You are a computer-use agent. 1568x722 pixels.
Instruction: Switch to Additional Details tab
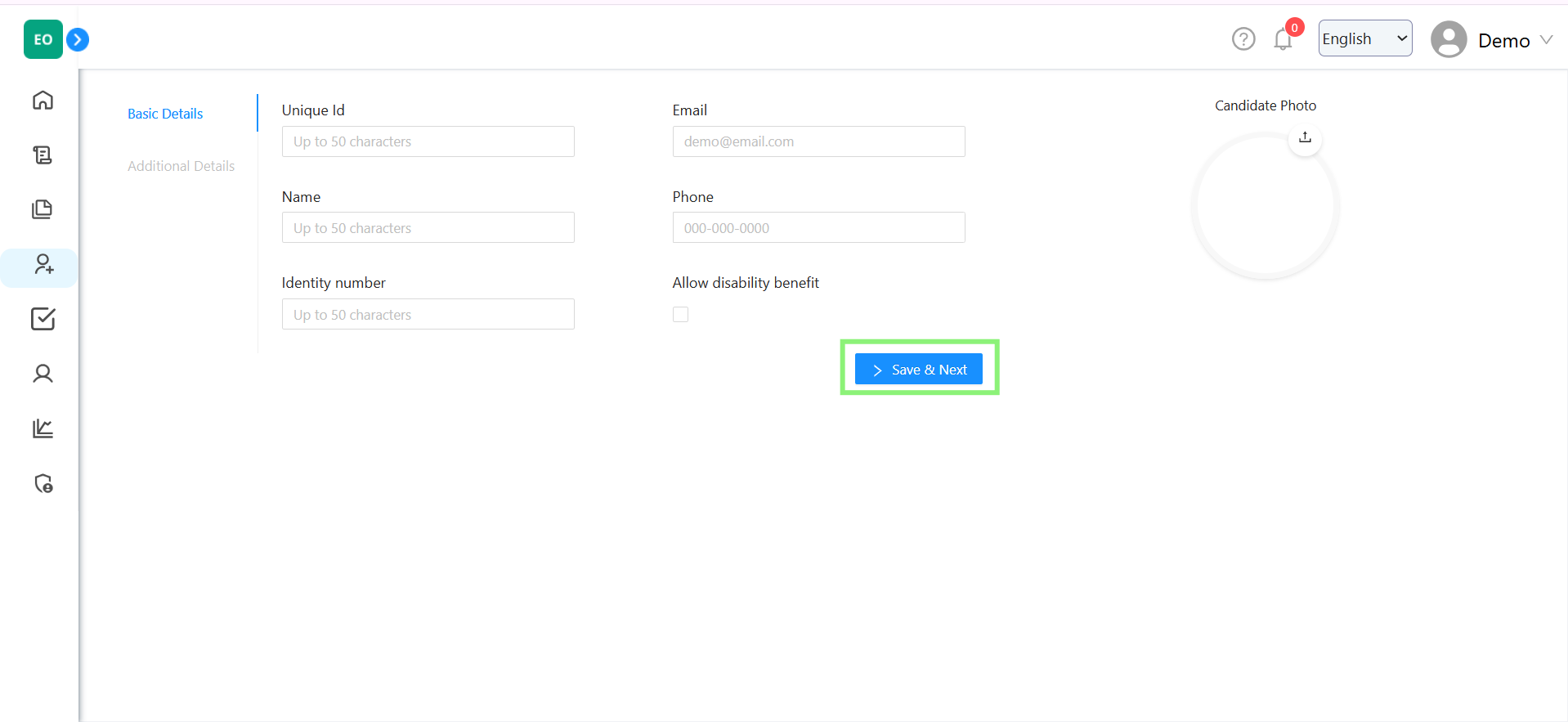click(181, 166)
